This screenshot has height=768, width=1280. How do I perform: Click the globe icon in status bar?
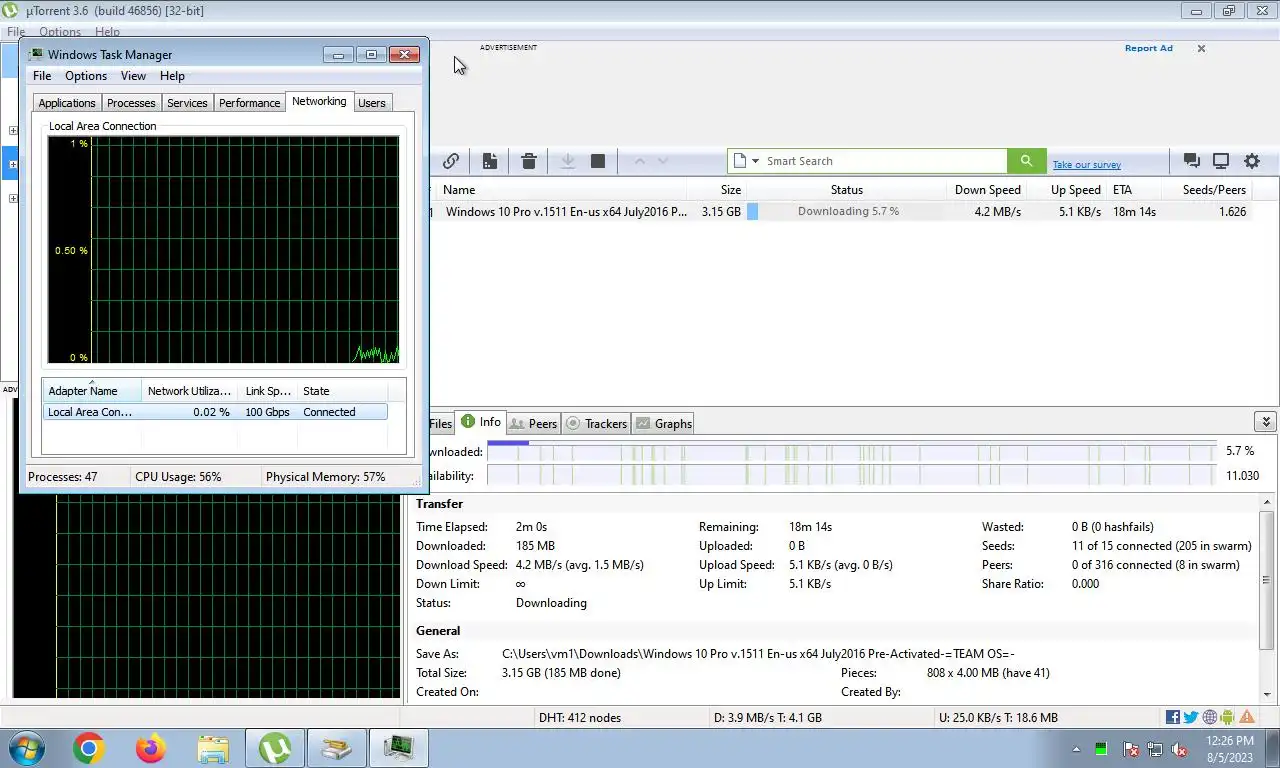pyautogui.click(x=1210, y=717)
